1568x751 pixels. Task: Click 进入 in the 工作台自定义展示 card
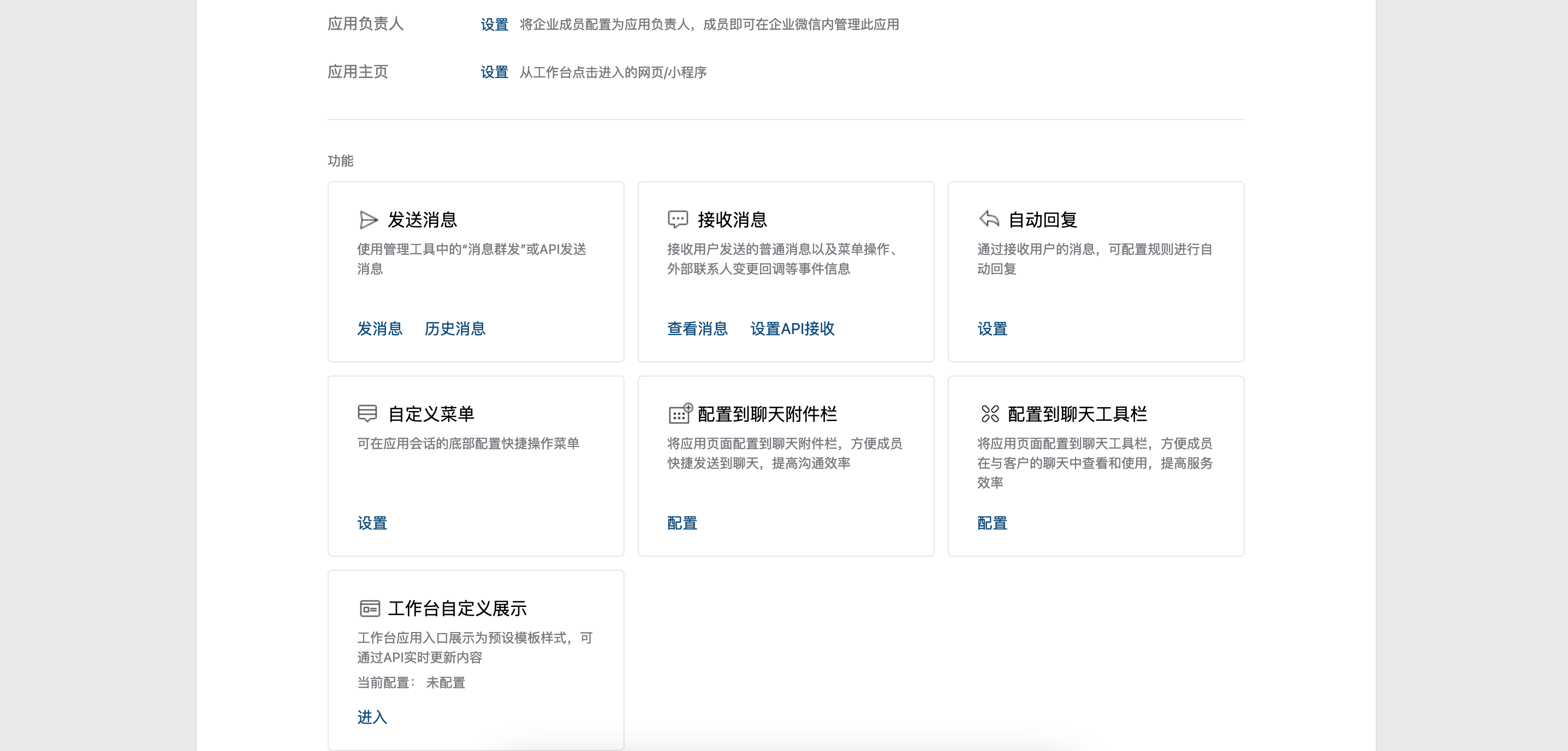click(x=372, y=718)
